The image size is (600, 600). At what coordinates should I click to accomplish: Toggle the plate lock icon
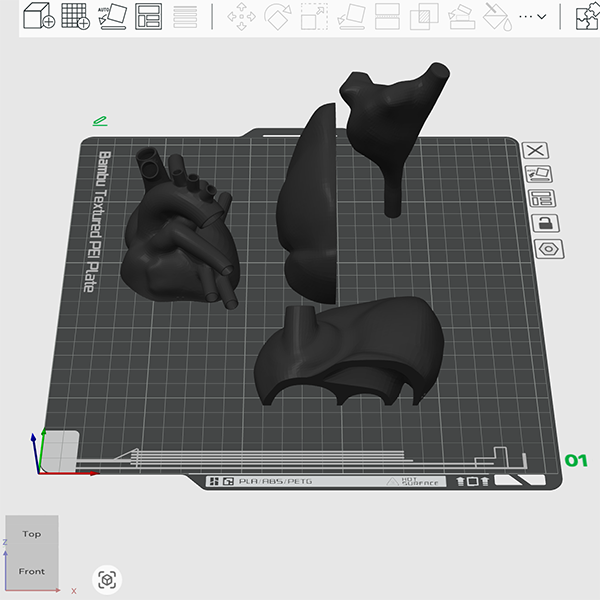pyautogui.click(x=546, y=222)
